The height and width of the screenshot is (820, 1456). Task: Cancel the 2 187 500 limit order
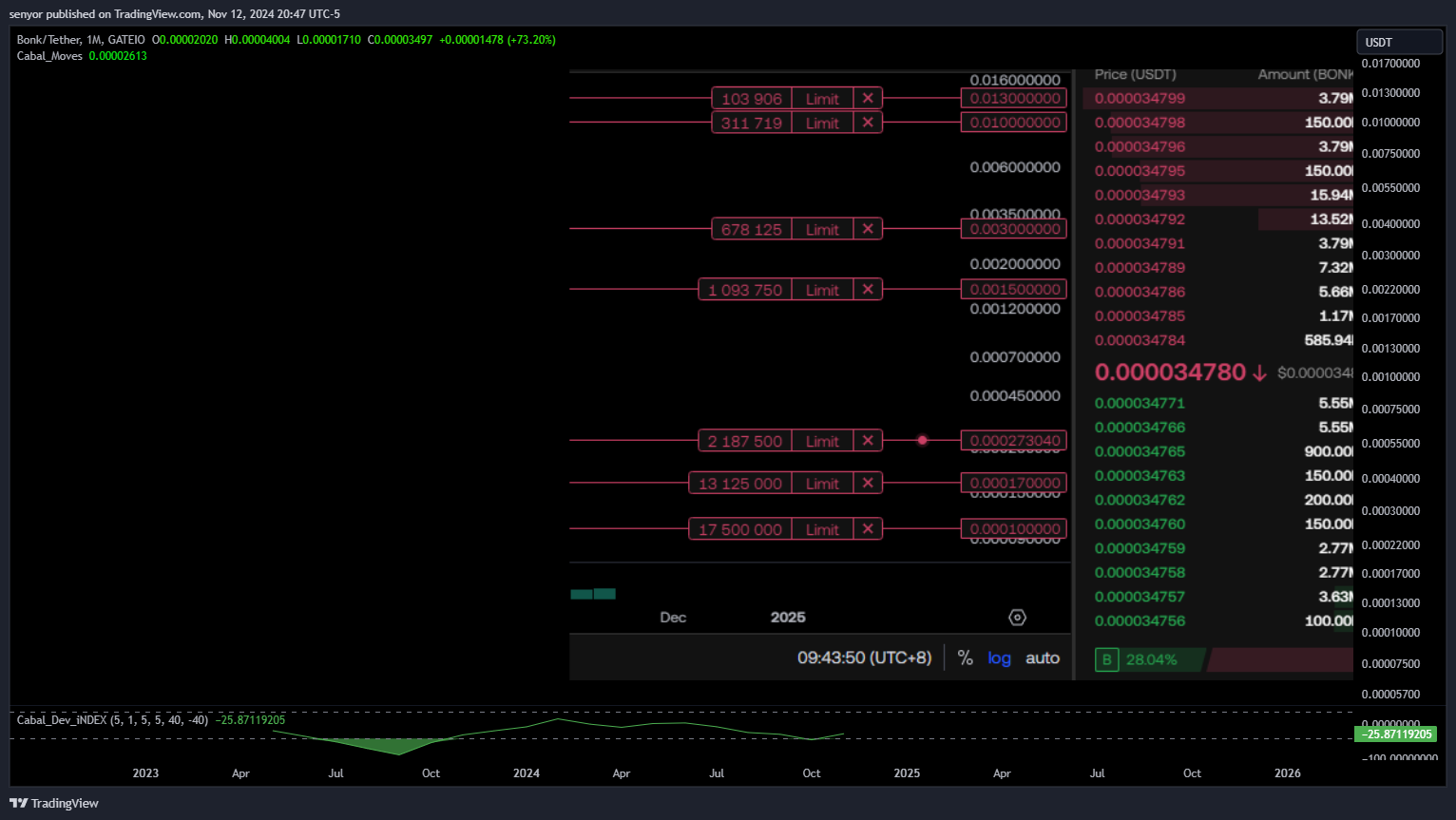(x=868, y=441)
